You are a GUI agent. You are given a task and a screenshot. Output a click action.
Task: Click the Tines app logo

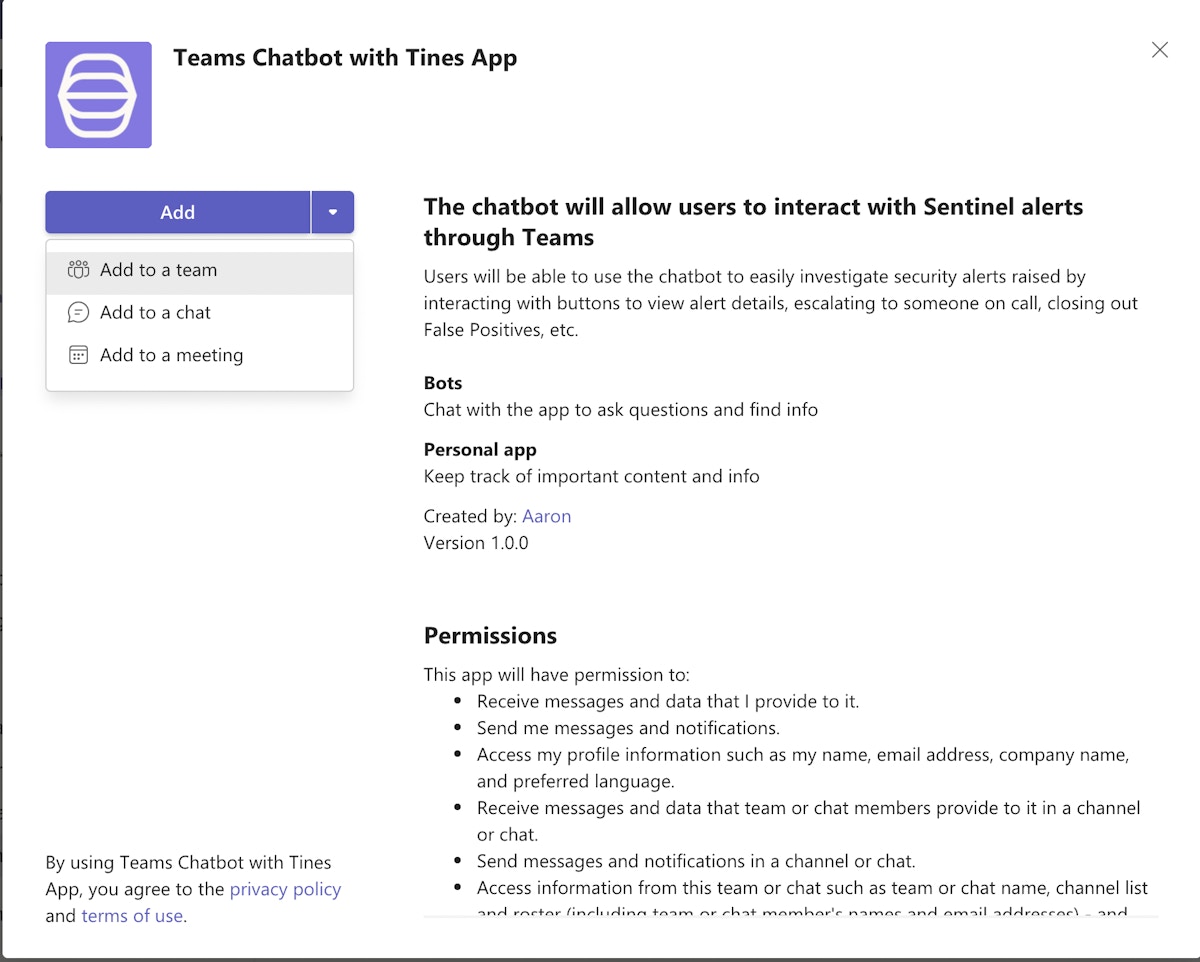[98, 95]
